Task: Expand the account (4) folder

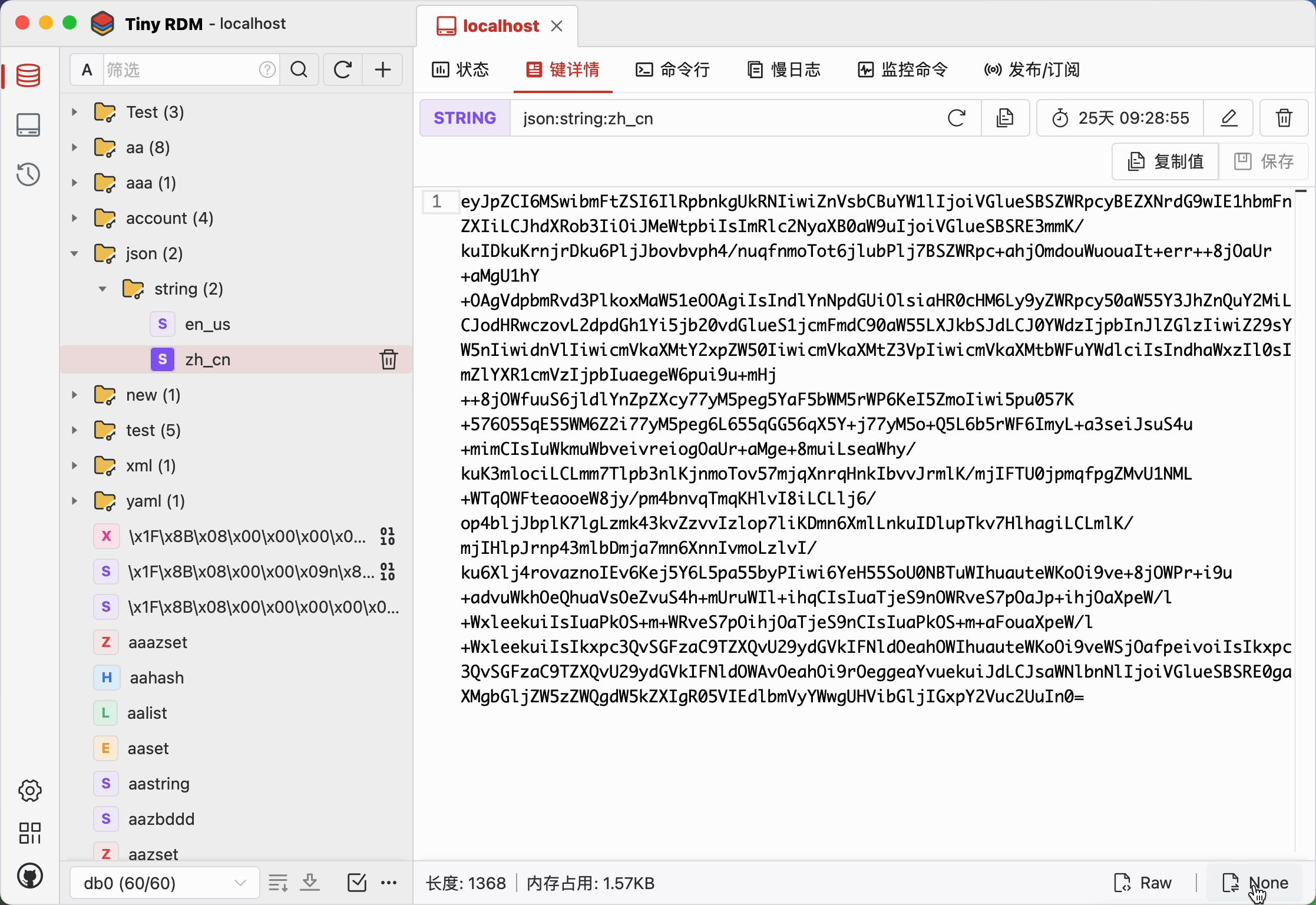Action: [74, 218]
